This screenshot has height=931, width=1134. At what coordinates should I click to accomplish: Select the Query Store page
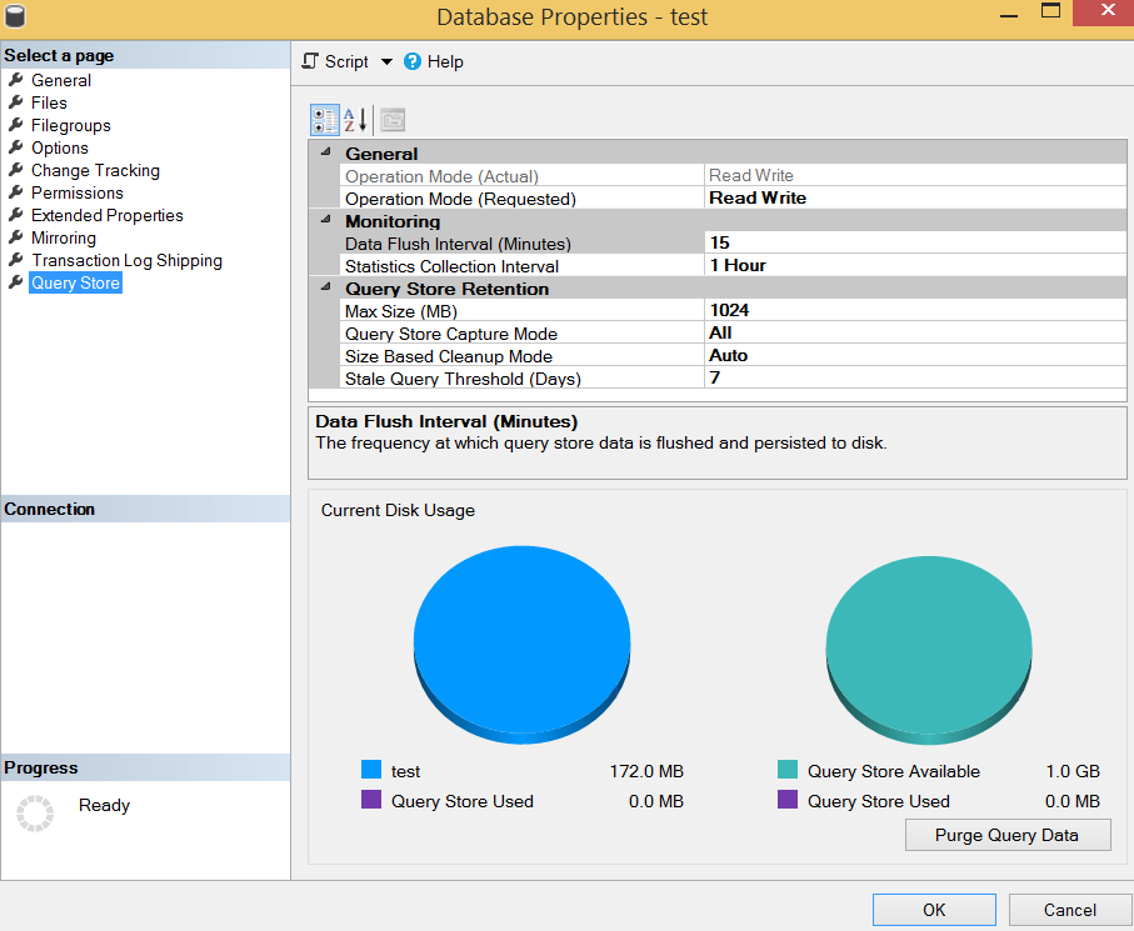(75, 282)
